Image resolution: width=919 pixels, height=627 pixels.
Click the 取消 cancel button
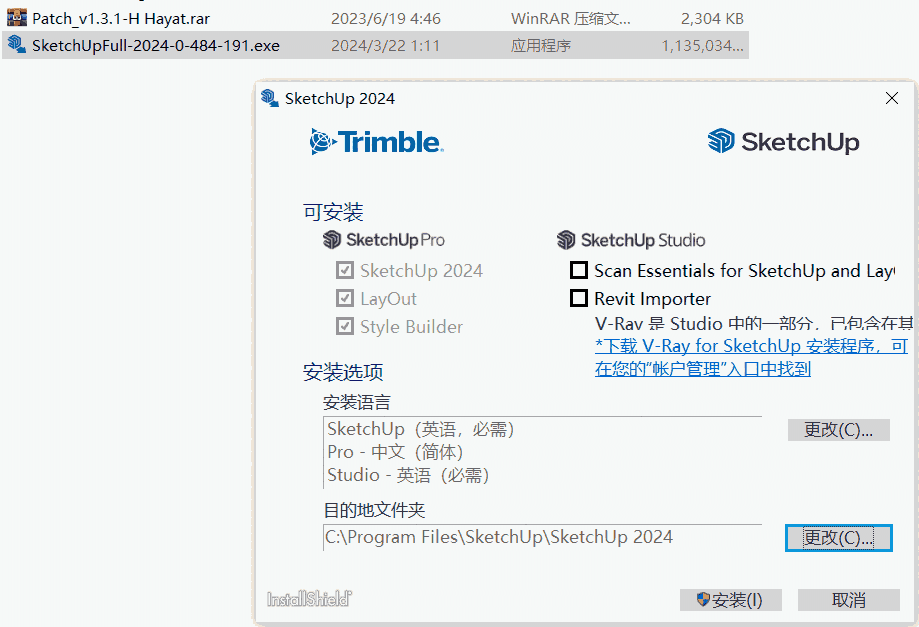pos(849,600)
